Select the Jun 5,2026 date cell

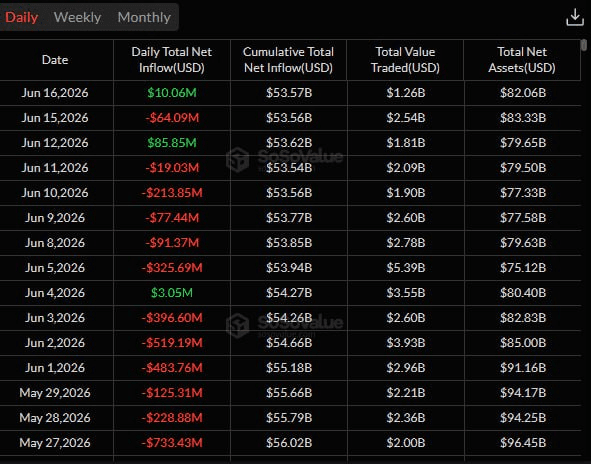(x=55, y=268)
